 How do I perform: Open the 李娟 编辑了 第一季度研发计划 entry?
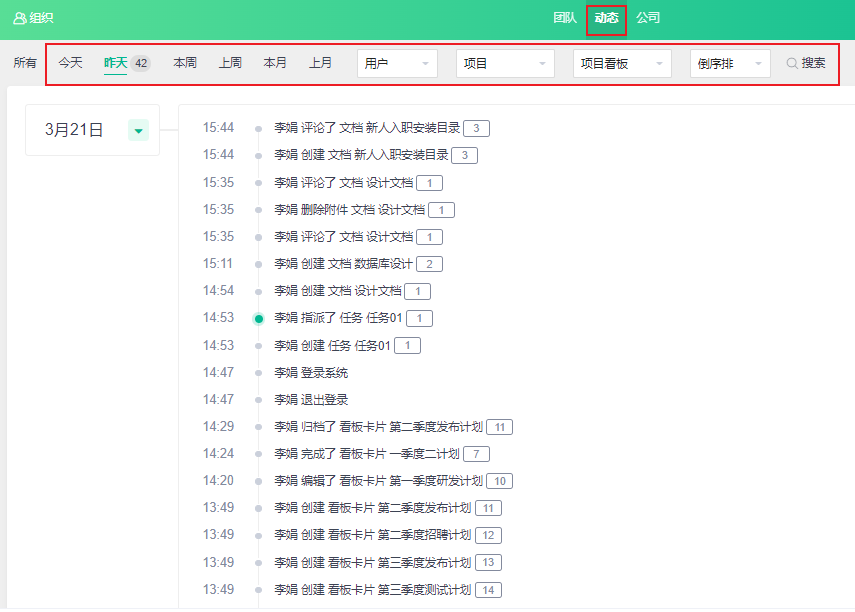pyautogui.click(x=378, y=481)
